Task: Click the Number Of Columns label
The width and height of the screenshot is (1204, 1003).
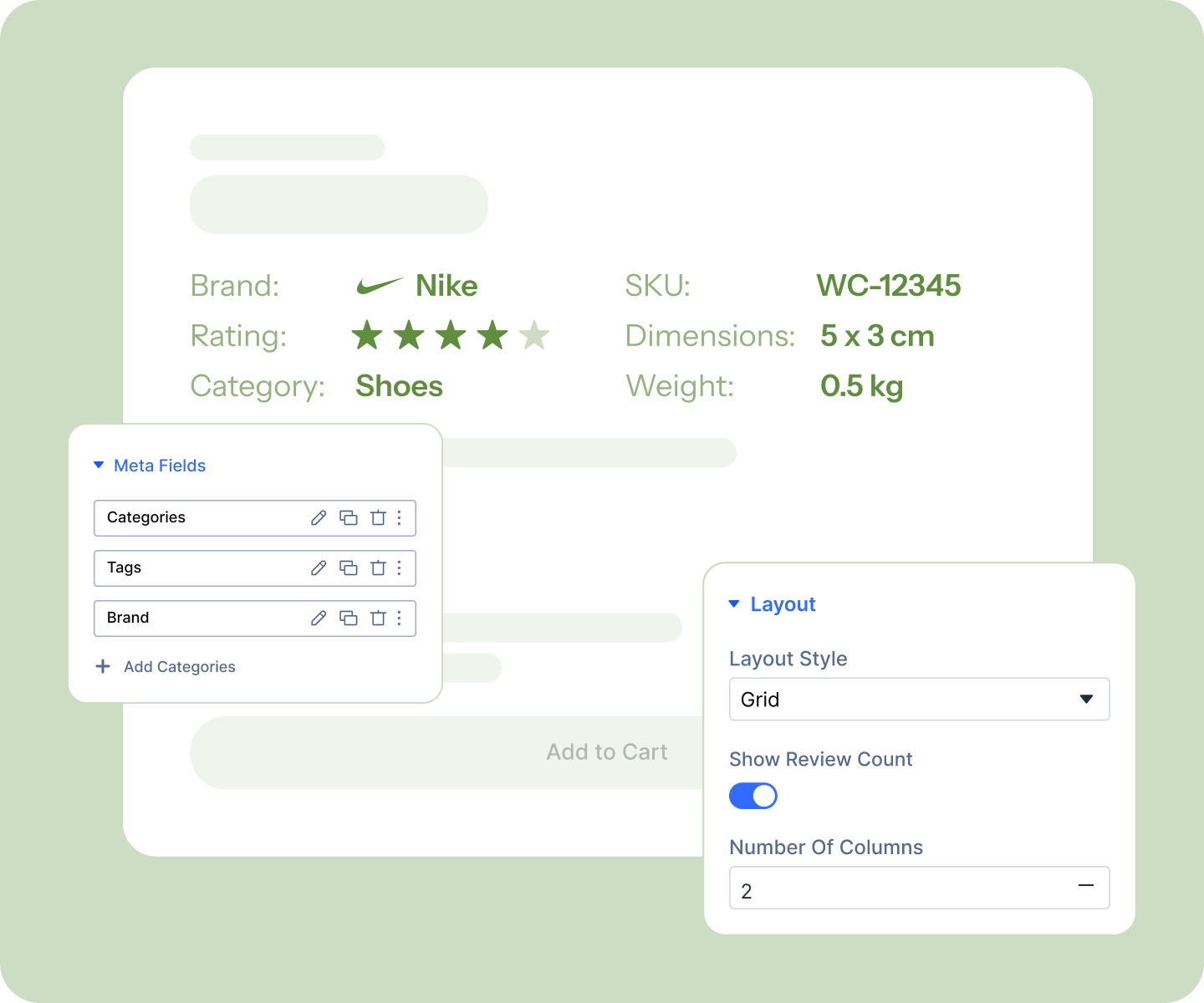Action: coord(826,847)
